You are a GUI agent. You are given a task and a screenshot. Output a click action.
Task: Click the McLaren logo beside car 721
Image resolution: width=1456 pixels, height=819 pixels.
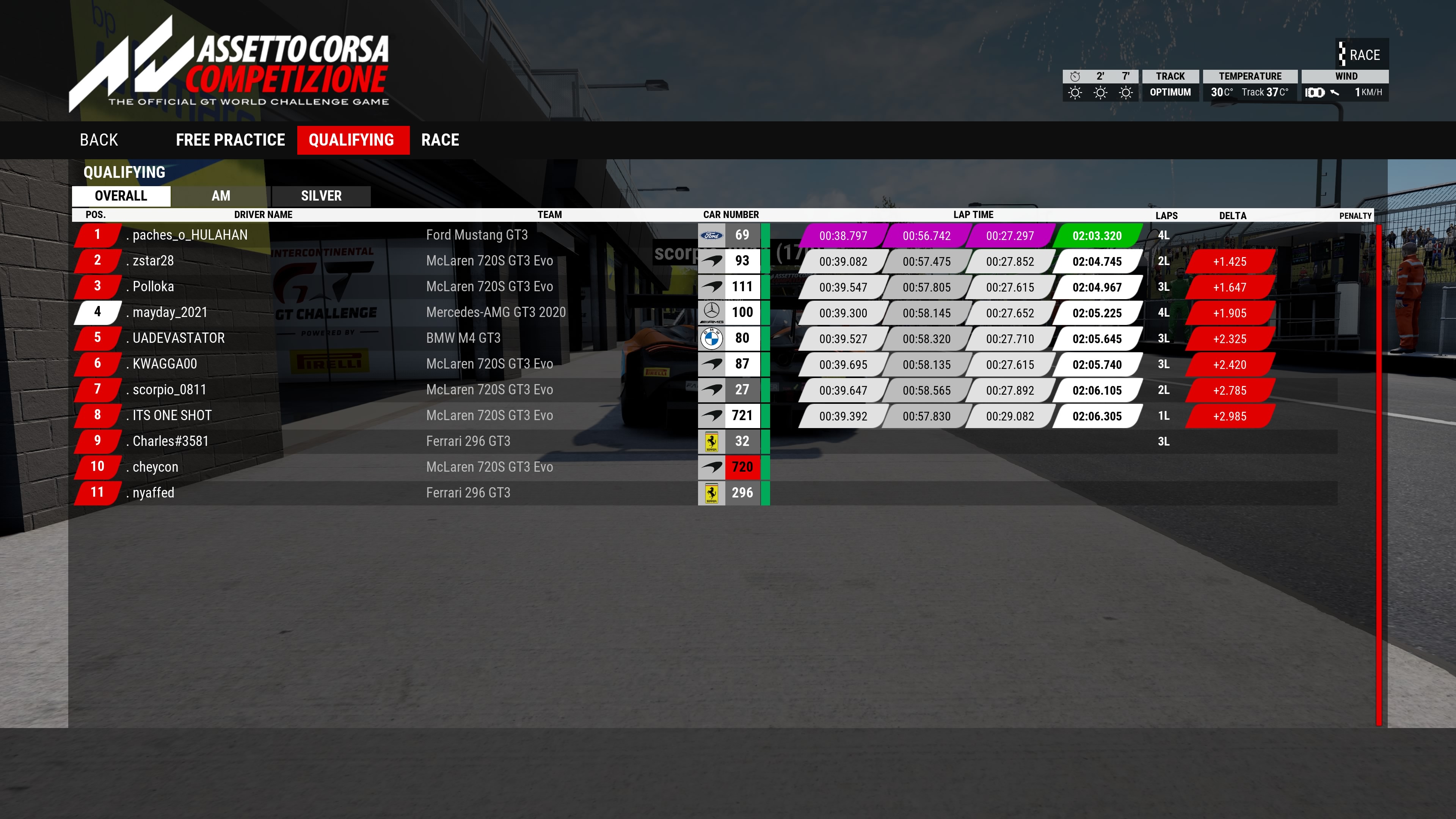click(x=712, y=416)
